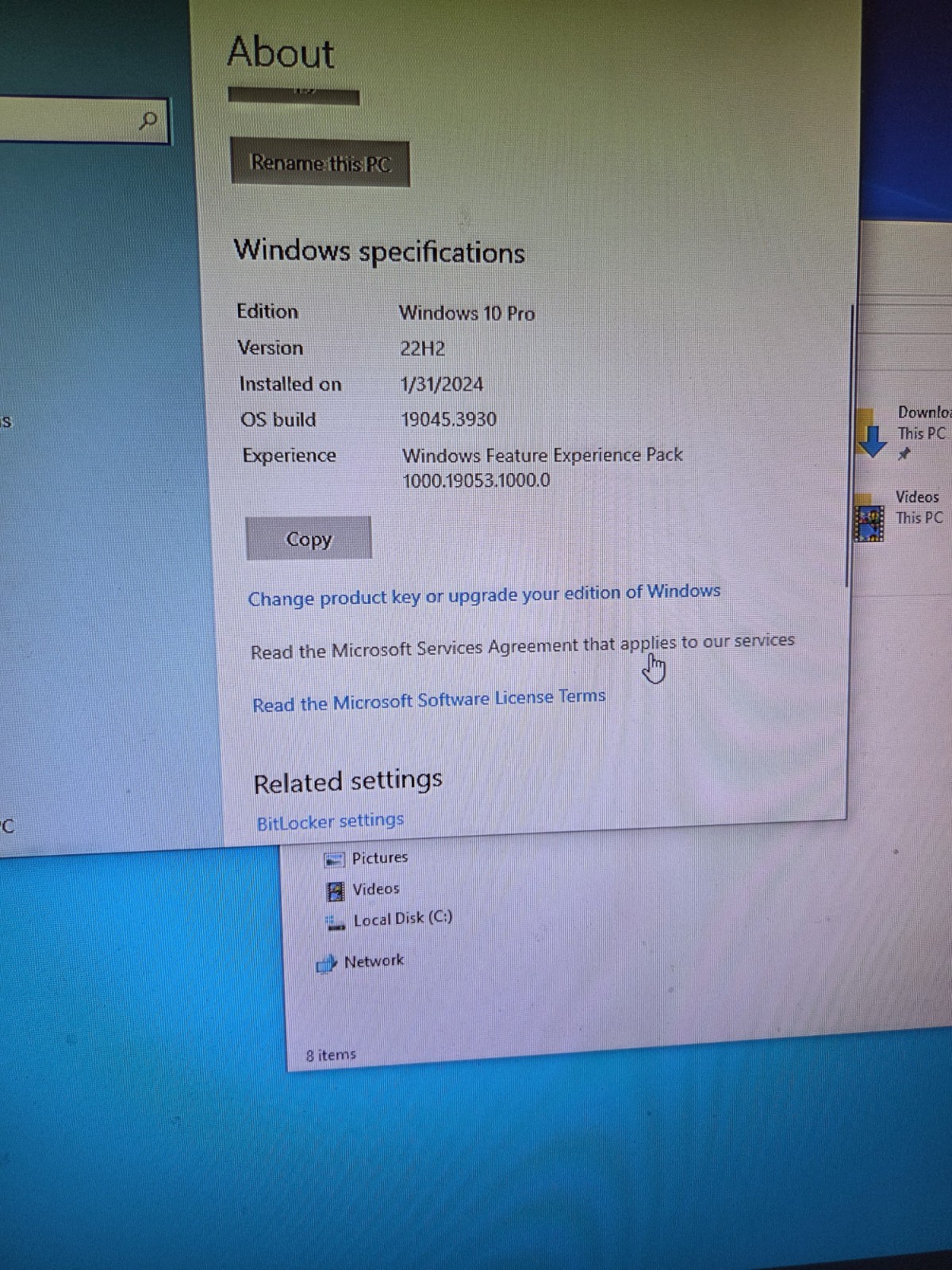
Task: Open the Downloads folder icon in Explorer
Action: pos(872,433)
